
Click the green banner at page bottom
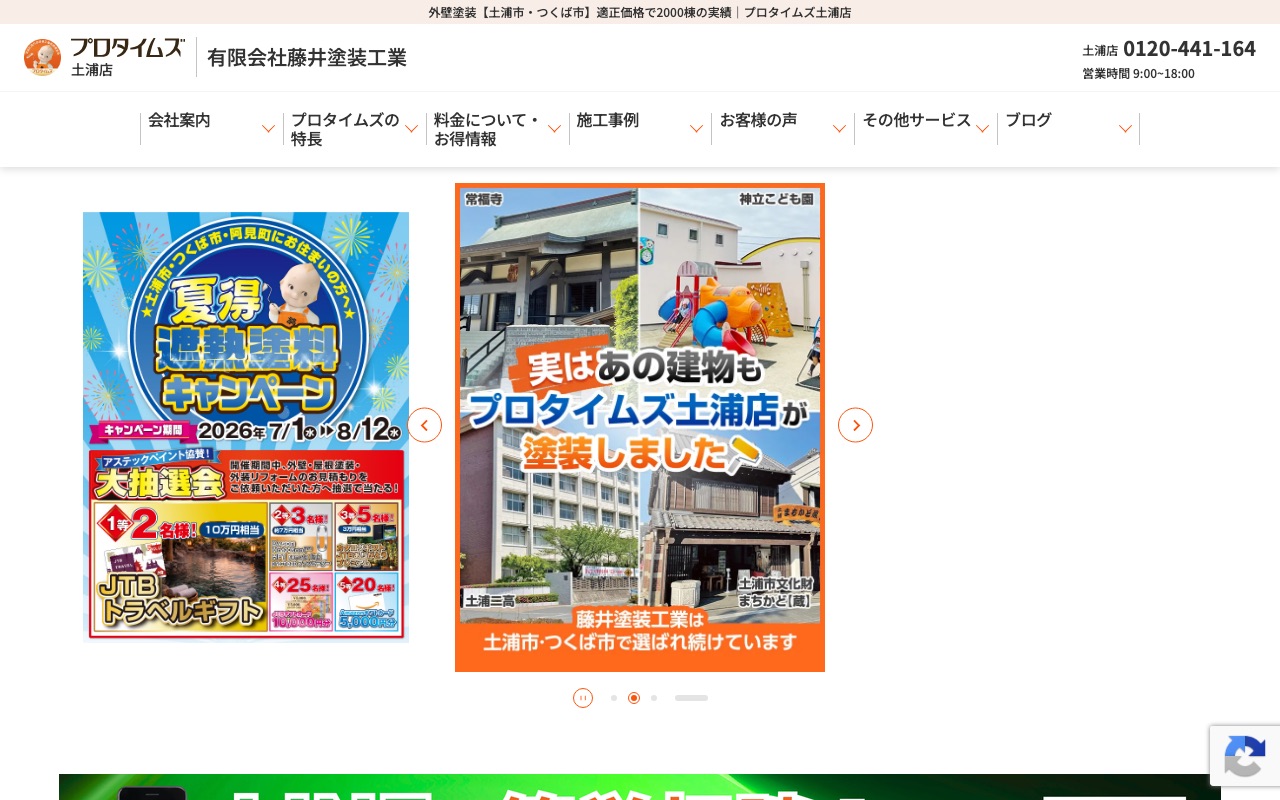coord(640,787)
